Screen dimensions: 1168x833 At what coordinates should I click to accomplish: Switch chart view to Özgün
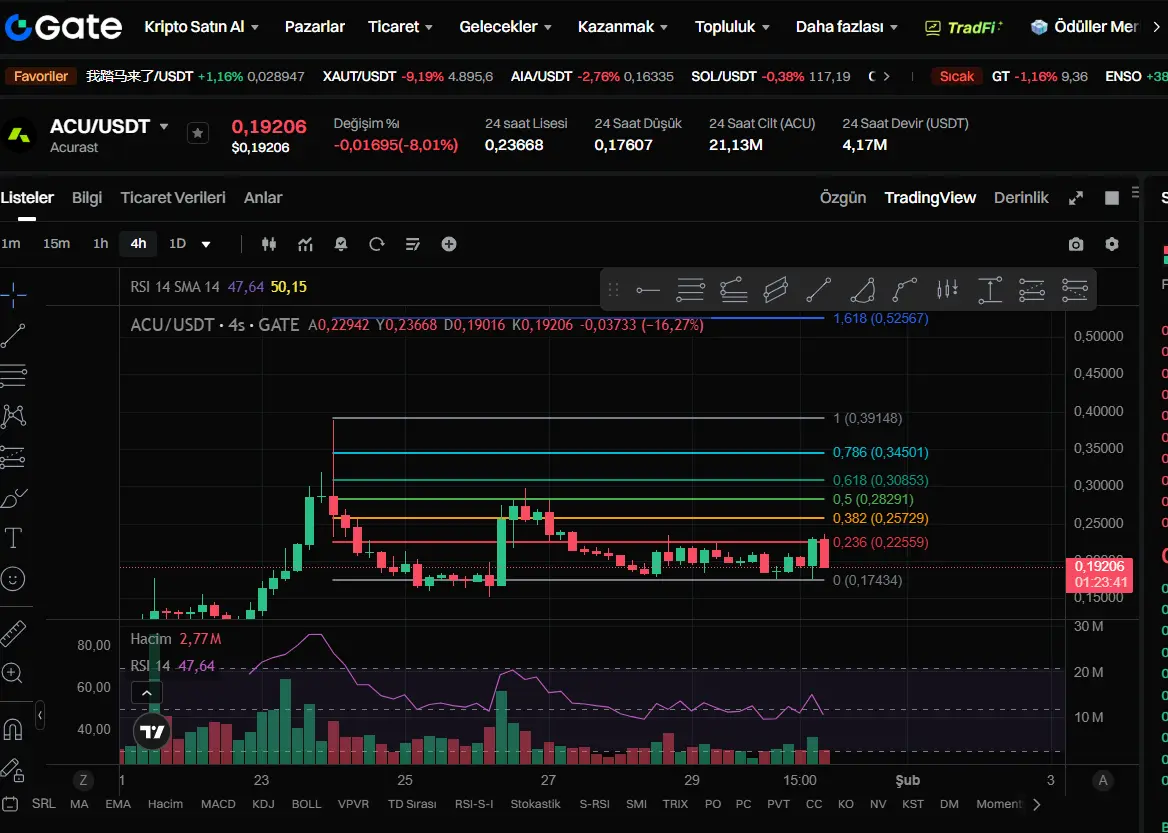pos(843,198)
